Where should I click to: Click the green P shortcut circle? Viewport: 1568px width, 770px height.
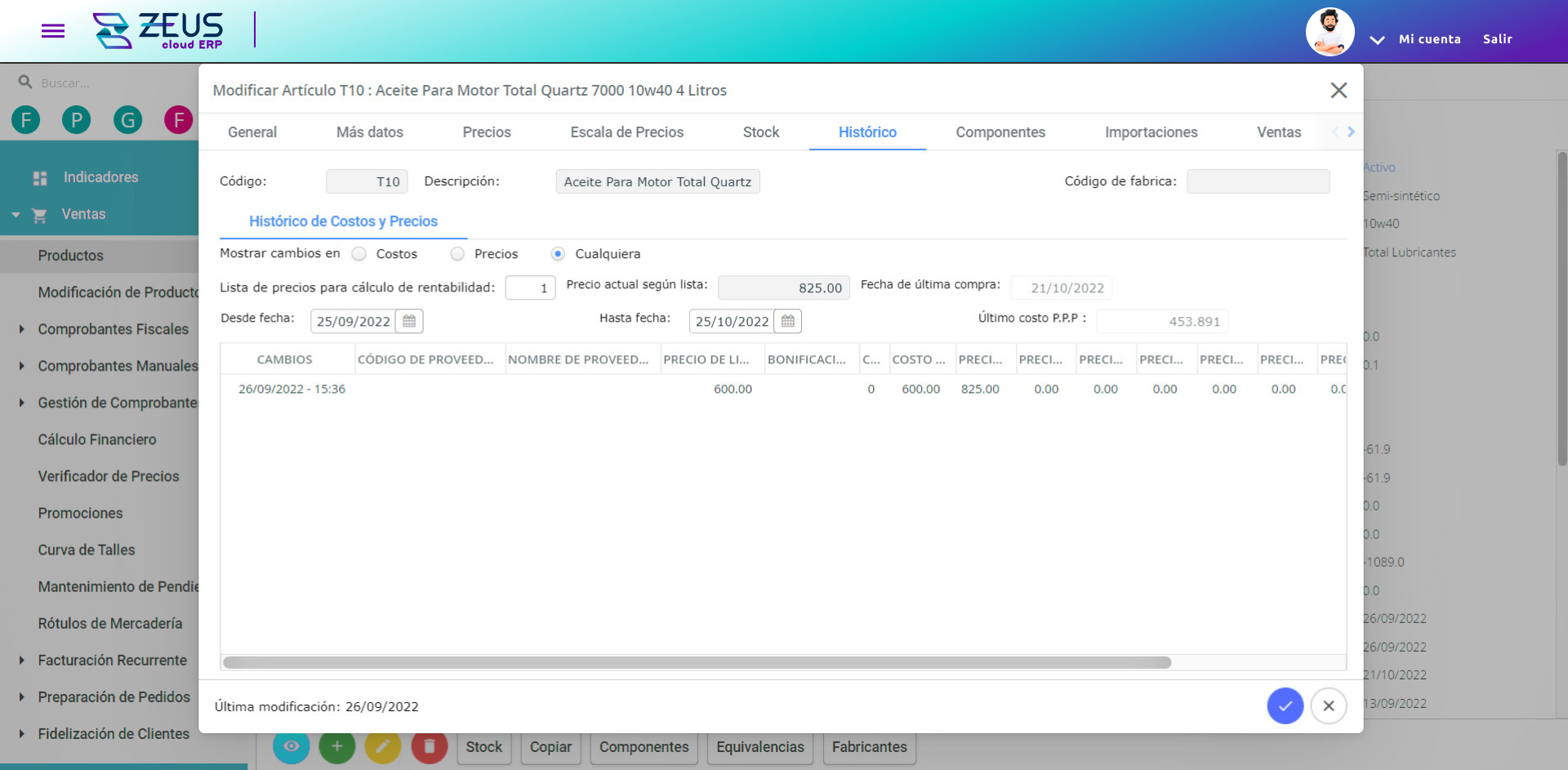point(77,120)
